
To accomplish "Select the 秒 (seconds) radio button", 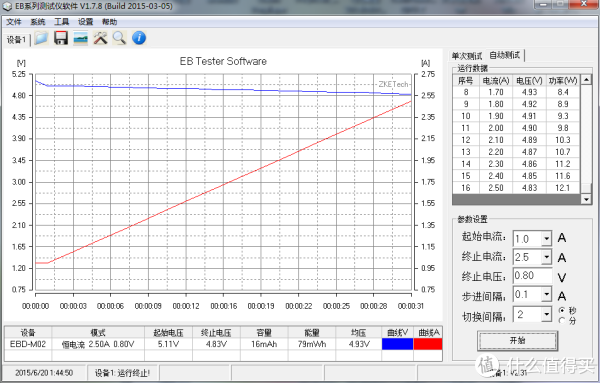I will (x=562, y=310).
